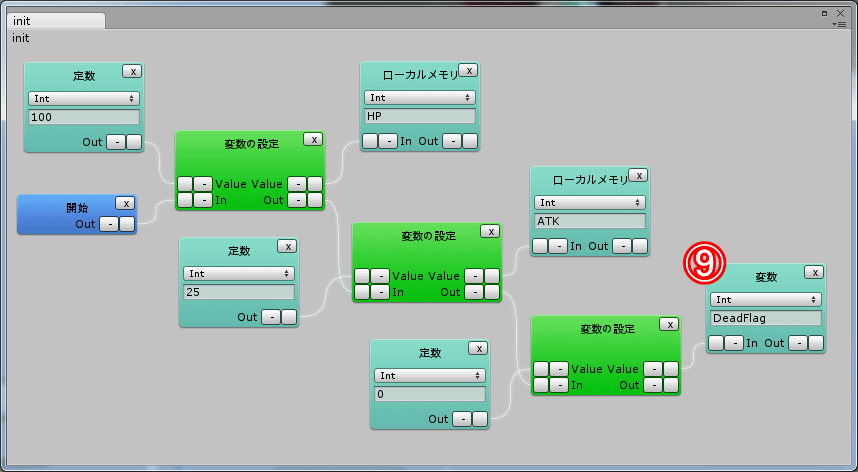Viewport: 858px width, 472px height.
Task: Click the blank Out port on the DeadFlag node
Action: [x=816, y=343]
